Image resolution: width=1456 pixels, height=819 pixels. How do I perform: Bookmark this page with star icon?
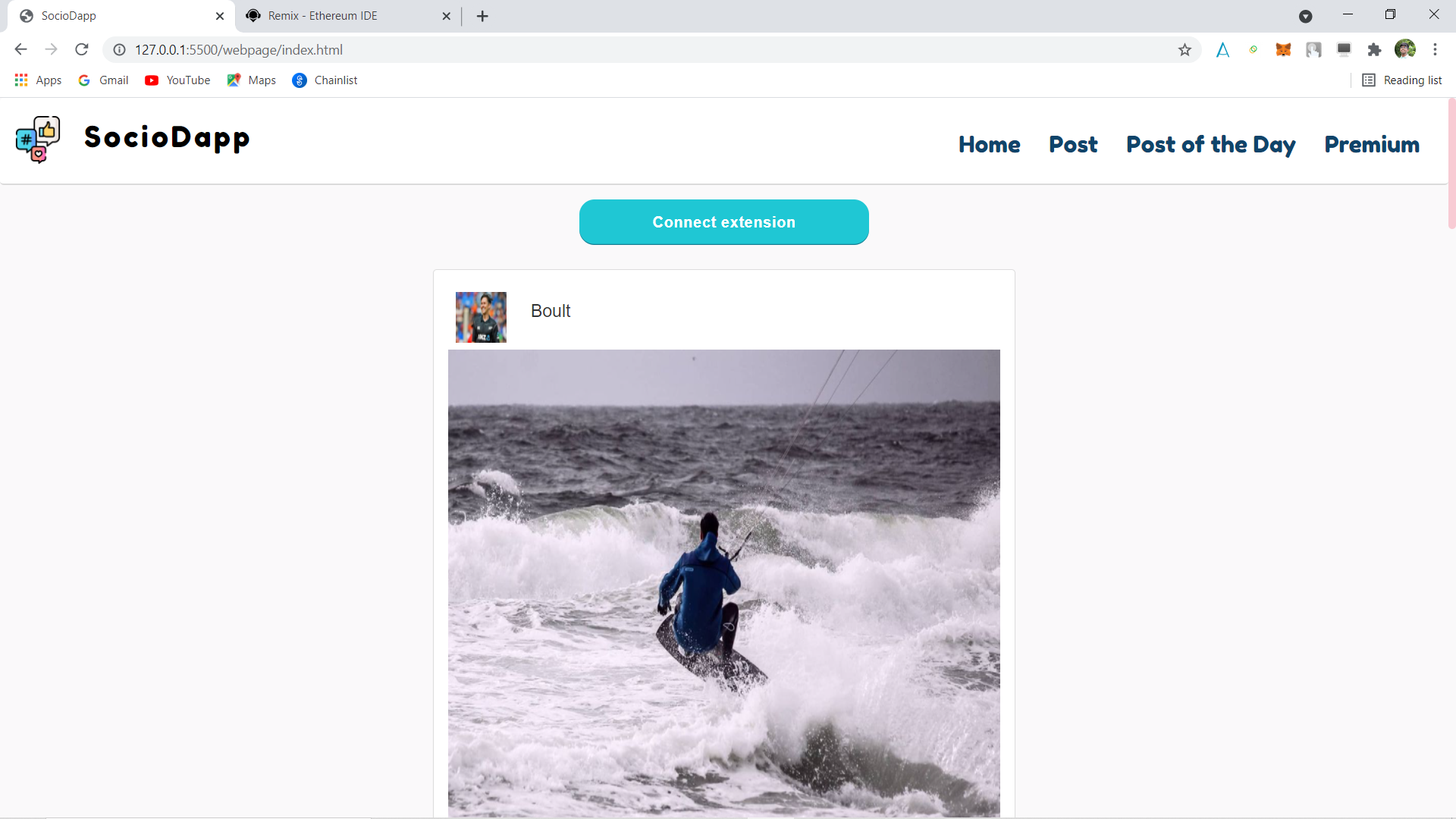1185,50
